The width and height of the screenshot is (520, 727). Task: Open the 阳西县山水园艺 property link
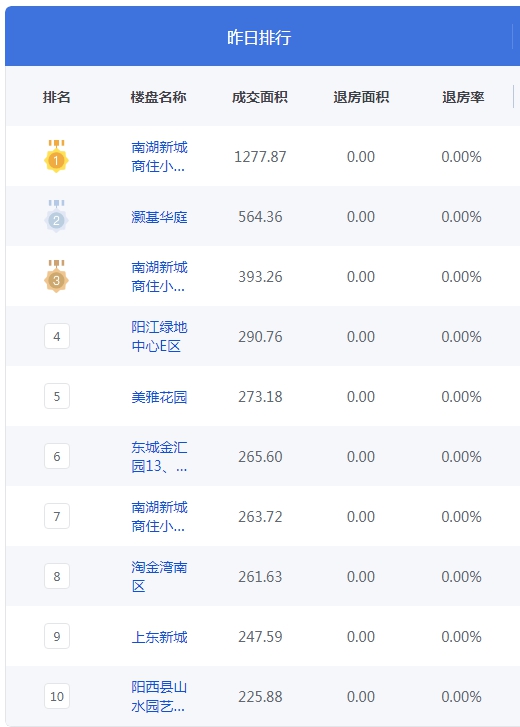click(159, 696)
